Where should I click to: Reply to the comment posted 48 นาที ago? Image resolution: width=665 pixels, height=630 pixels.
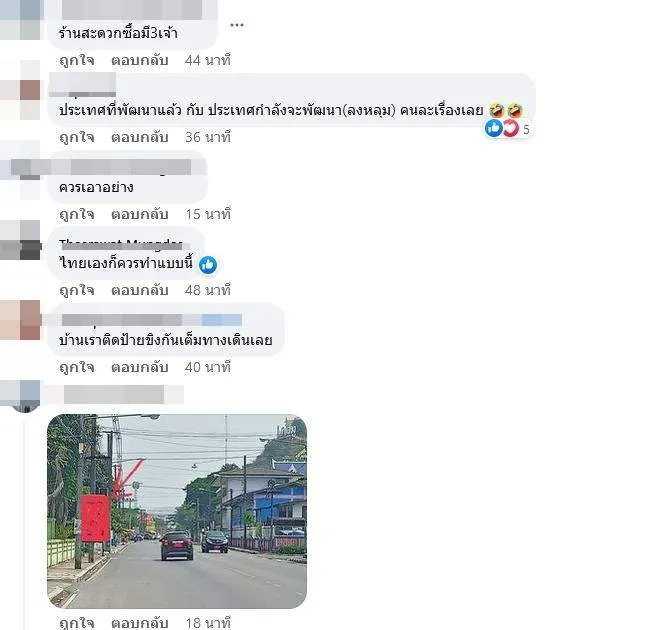pos(140,290)
